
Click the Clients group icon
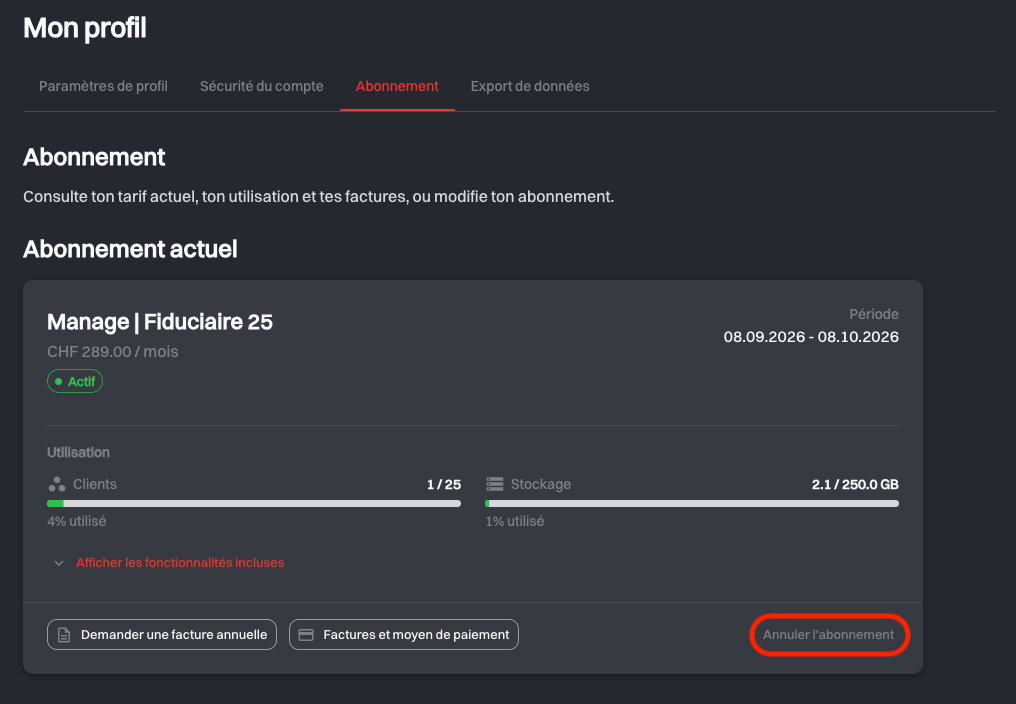[x=57, y=484]
